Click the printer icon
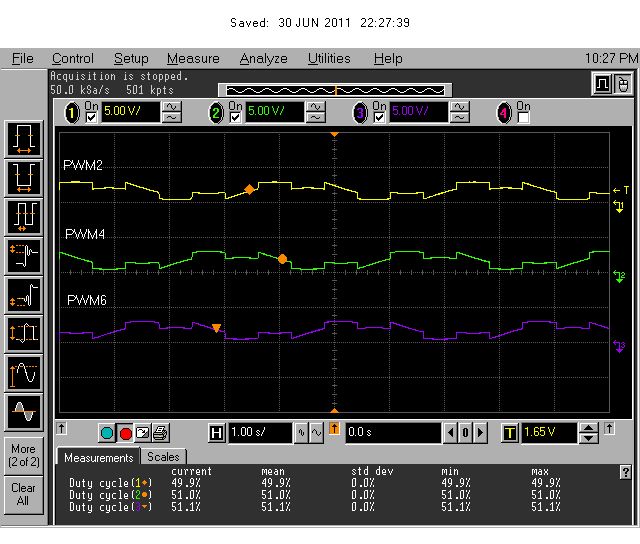640x544 pixels. (160, 433)
